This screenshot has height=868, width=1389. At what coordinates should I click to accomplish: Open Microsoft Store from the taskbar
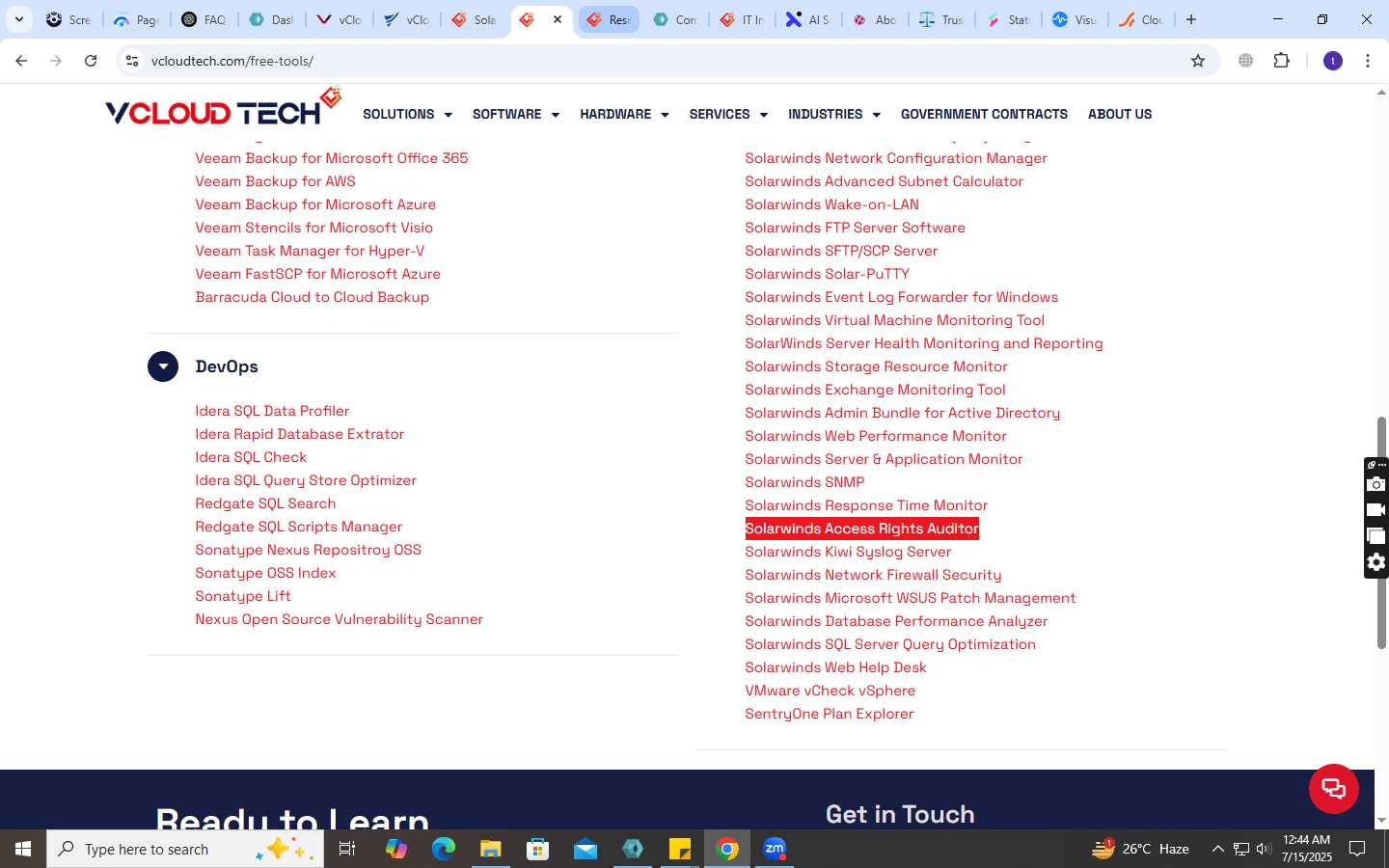pyautogui.click(x=538, y=849)
